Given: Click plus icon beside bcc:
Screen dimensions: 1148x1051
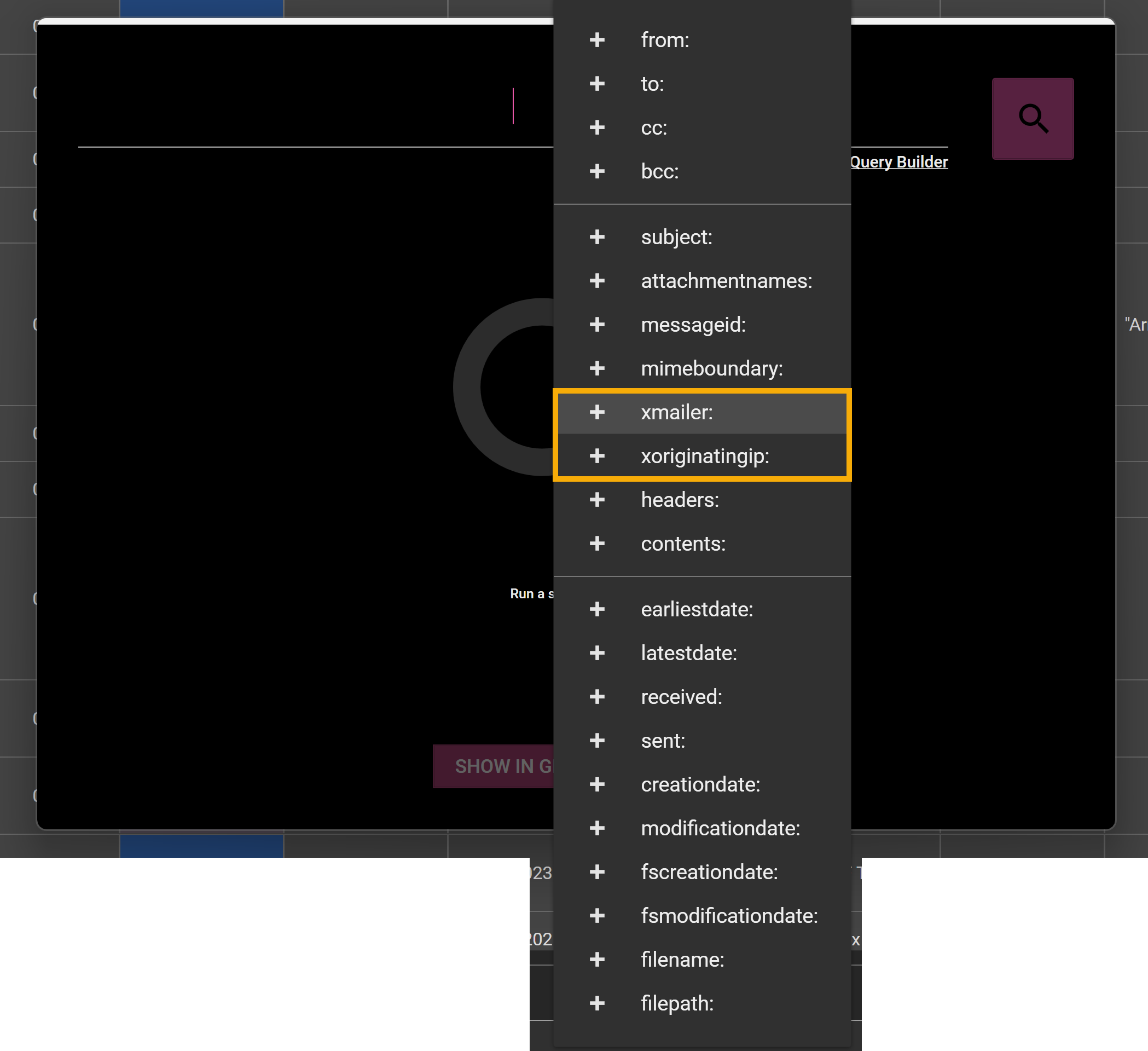Looking at the screenshot, I should [x=597, y=171].
